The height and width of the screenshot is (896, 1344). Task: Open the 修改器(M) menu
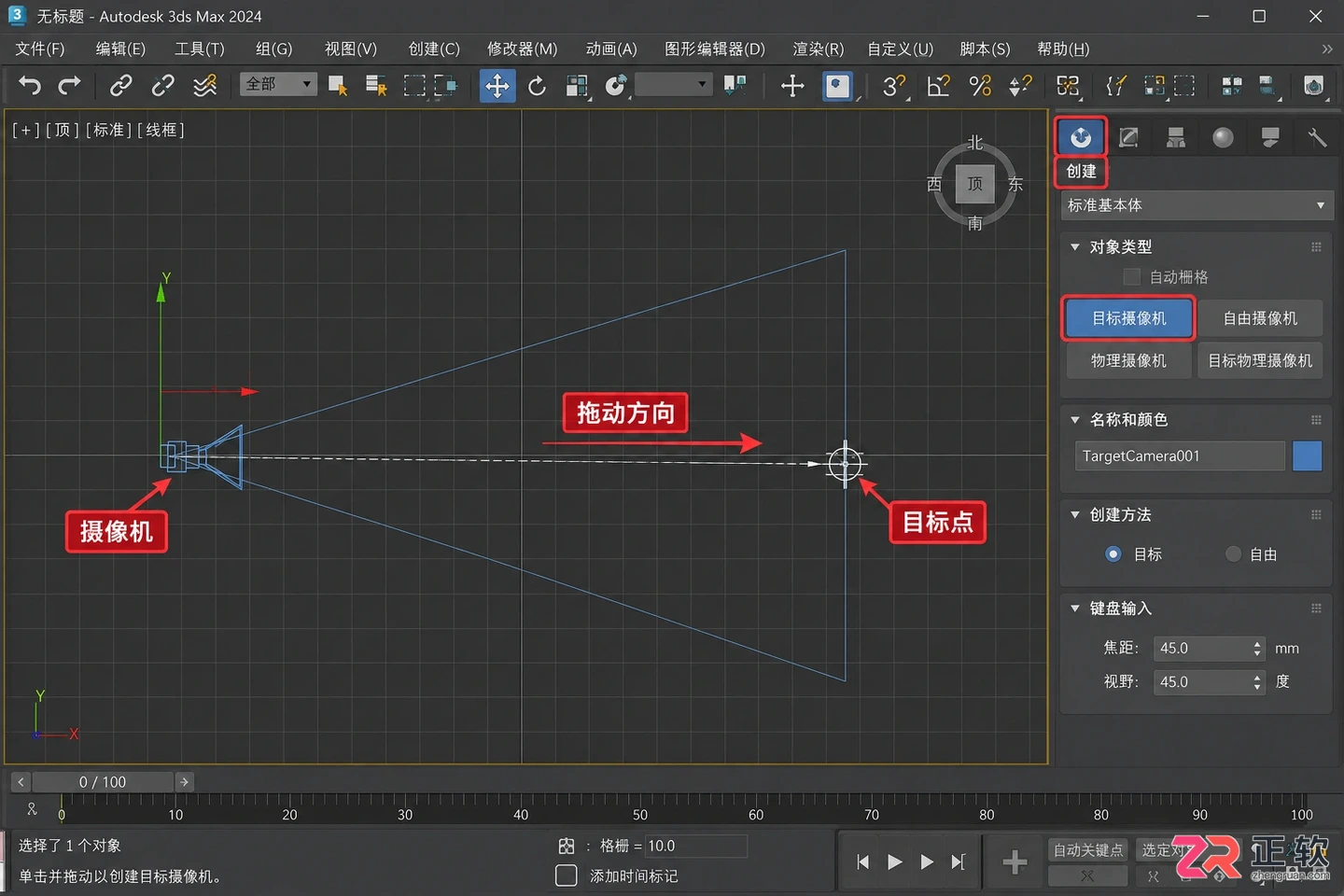(x=522, y=49)
